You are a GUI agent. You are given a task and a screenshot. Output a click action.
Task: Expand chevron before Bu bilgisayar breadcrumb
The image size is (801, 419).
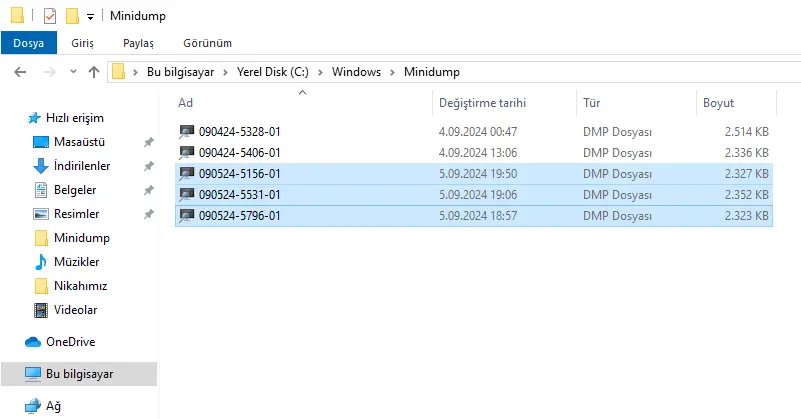click(135, 73)
